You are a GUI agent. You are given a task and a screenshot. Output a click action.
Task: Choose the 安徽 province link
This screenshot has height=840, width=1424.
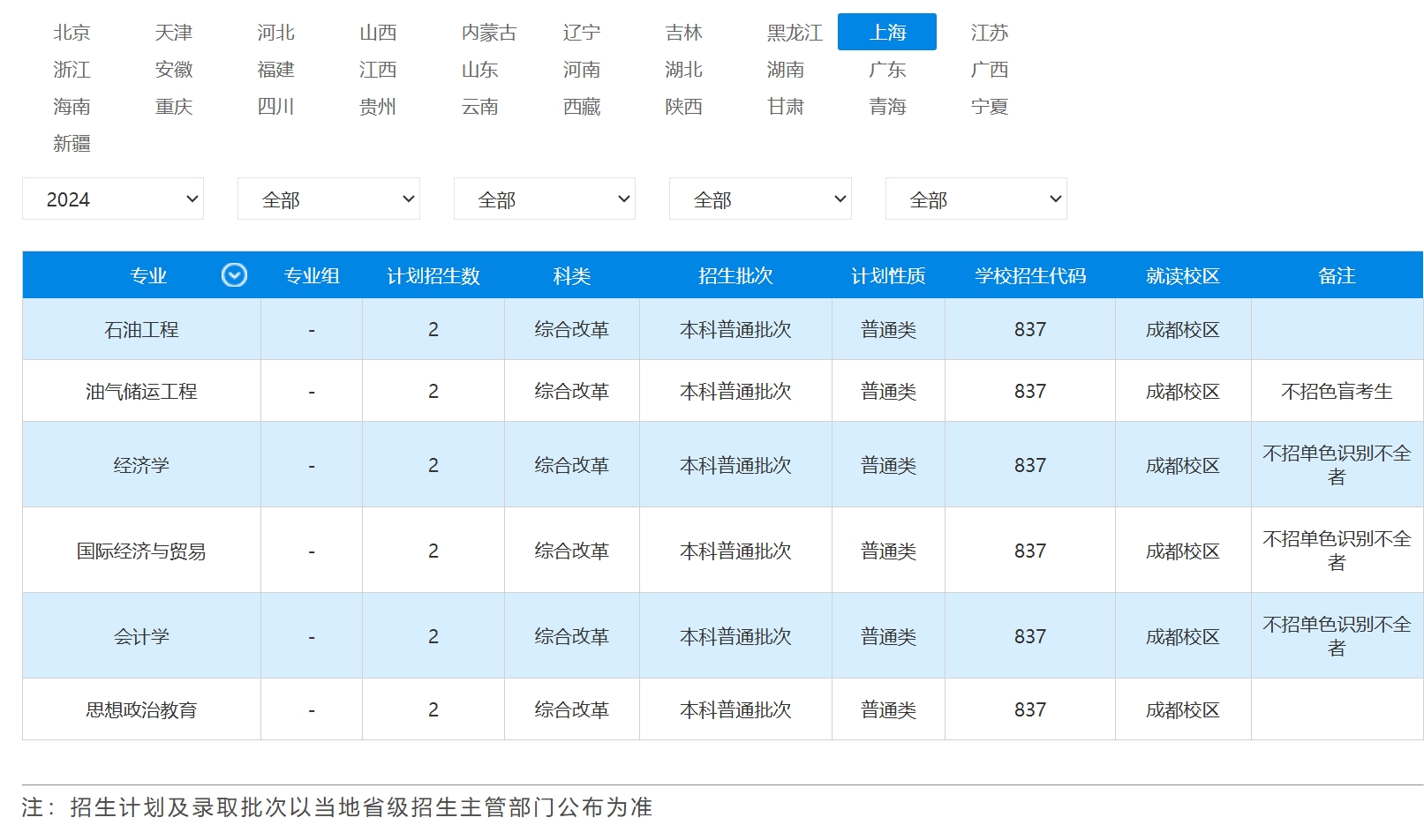[x=174, y=70]
